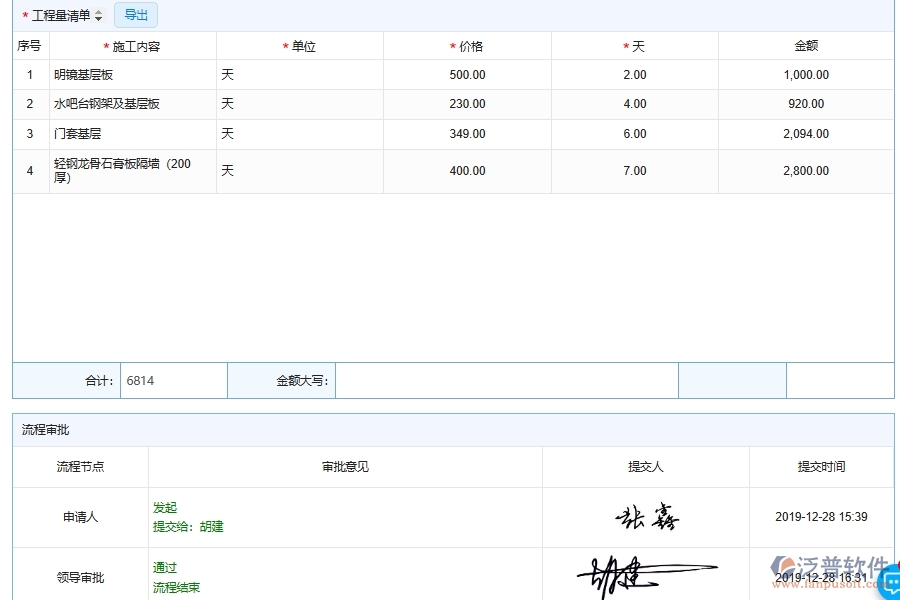This screenshot has width=900, height=600.
Task: Click the 天 unit cell in the 明镜基层板 row
Action: click(300, 75)
